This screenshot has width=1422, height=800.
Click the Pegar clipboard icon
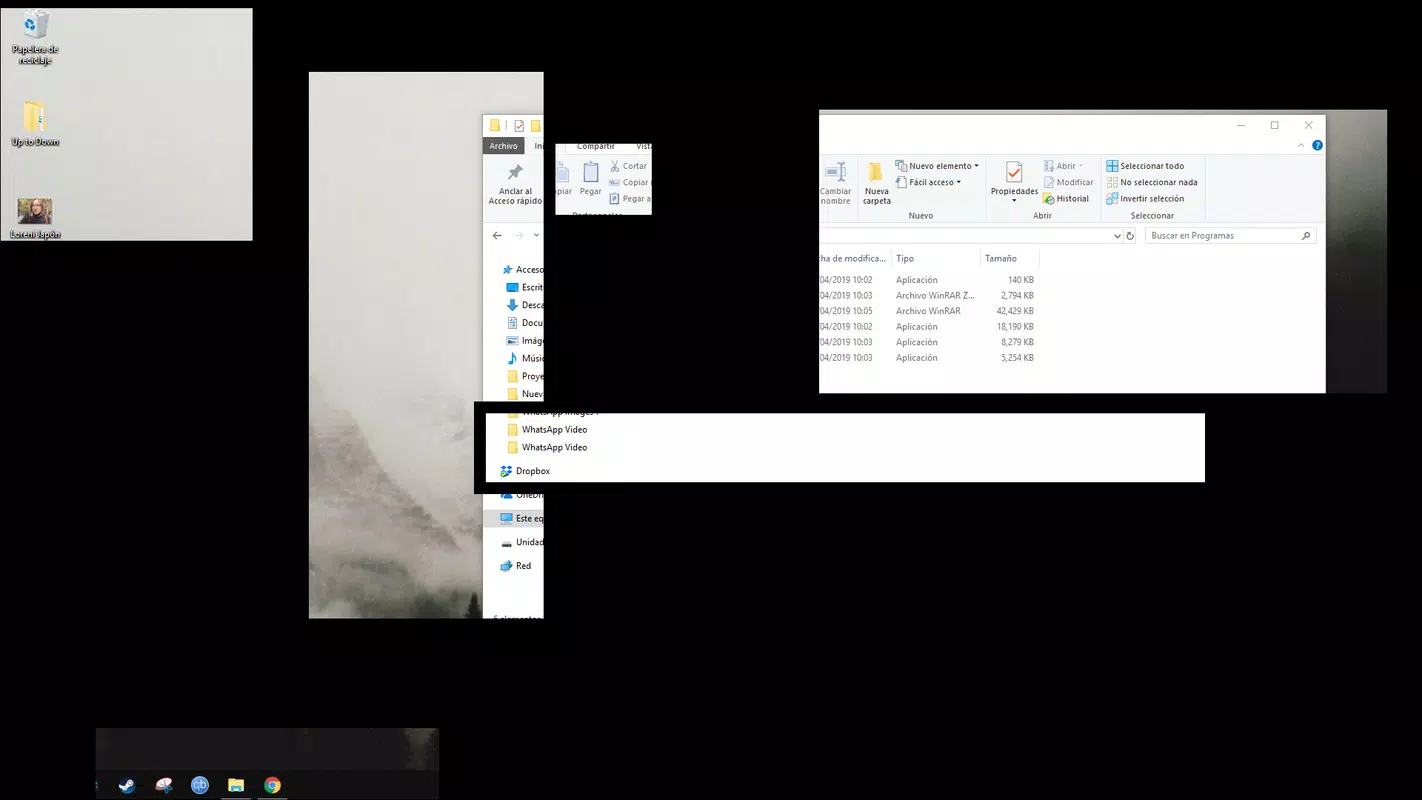pos(591,173)
